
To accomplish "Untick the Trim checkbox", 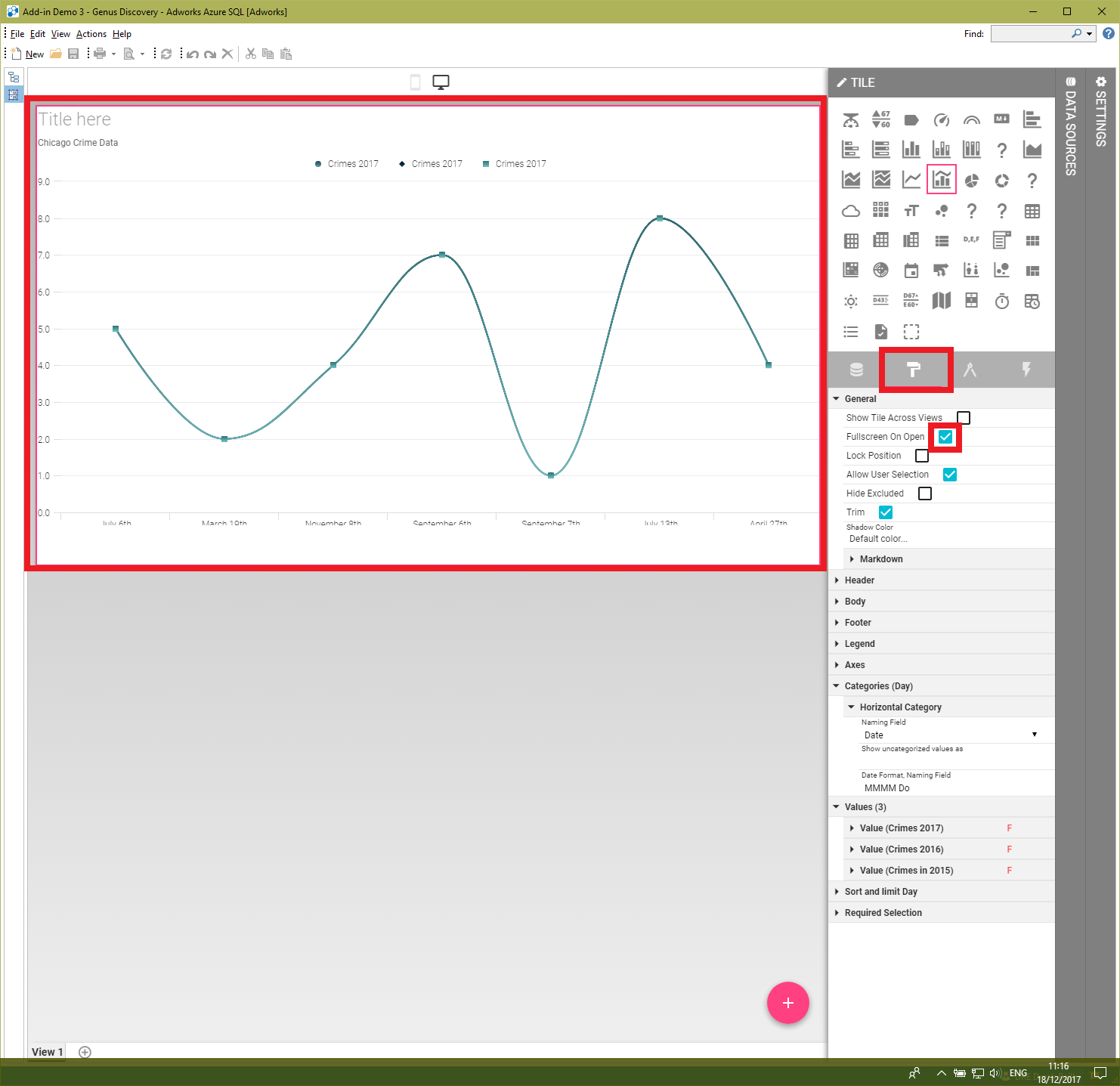I will pos(886,512).
